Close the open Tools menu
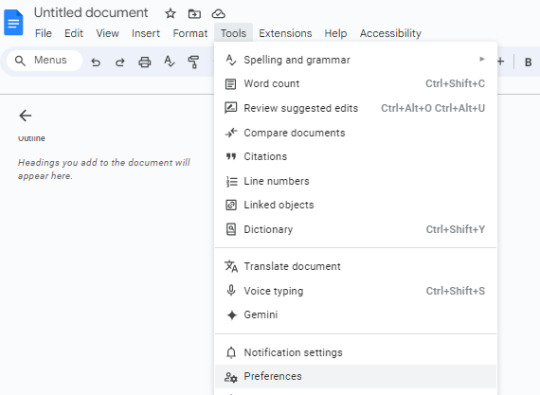 coord(233,33)
